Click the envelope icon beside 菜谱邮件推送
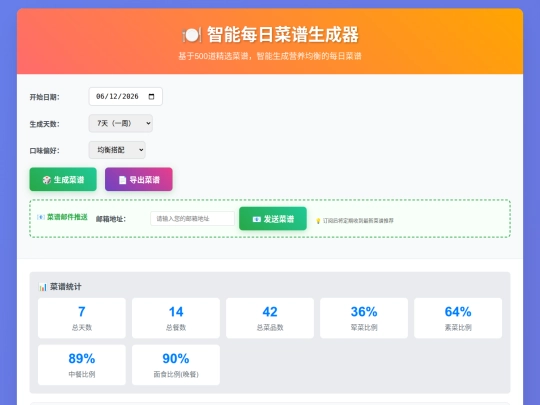 (41, 217)
